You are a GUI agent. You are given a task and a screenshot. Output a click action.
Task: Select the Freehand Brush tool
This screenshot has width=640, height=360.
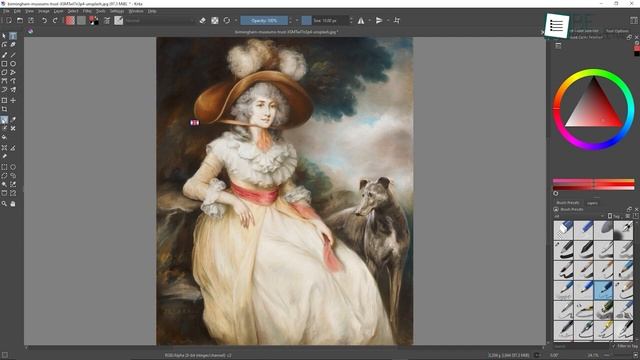tap(4, 55)
